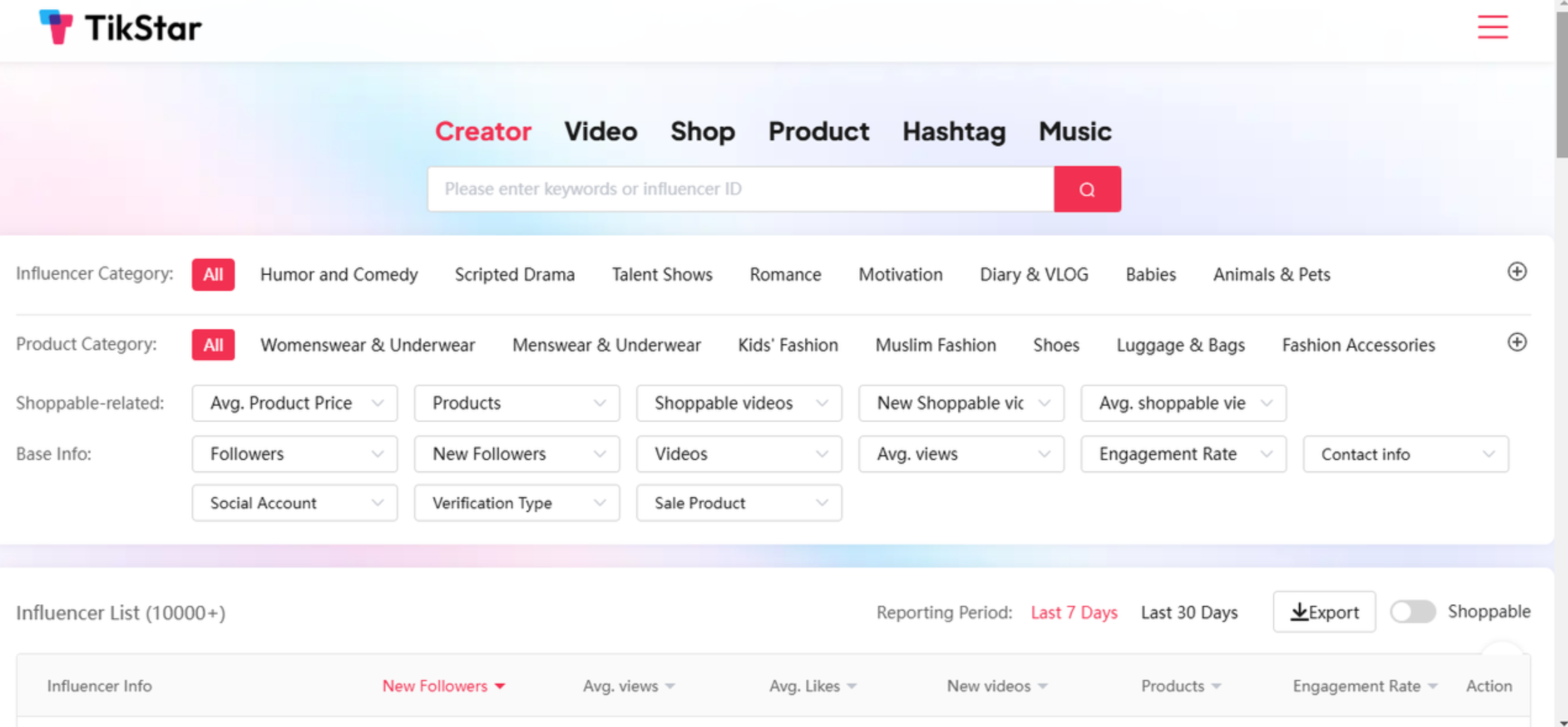Open the Followers filter dropdown
This screenshot has width=1568, height=727.
click(294, 454)
